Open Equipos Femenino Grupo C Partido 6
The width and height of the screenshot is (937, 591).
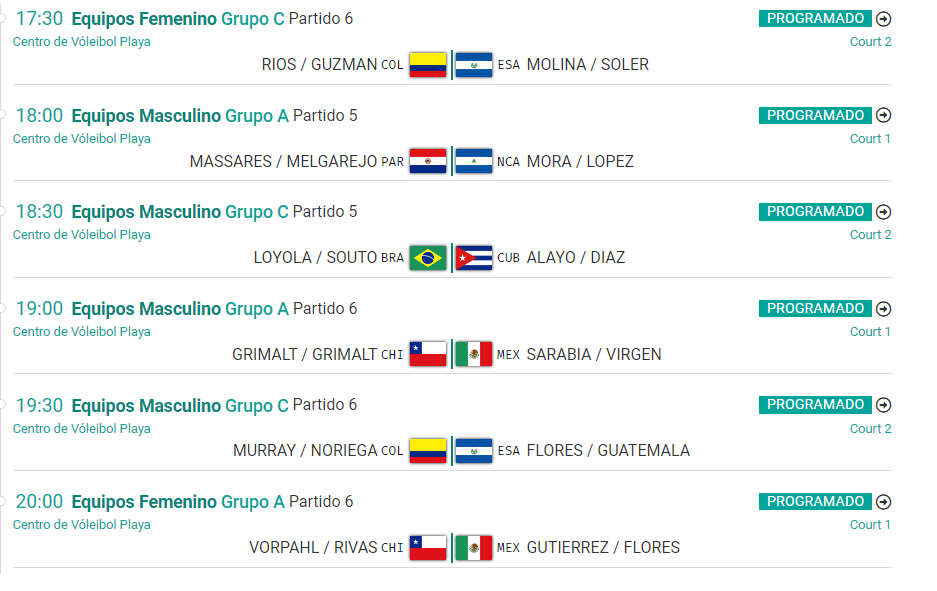pyautogui.click(x=212, y=19)
